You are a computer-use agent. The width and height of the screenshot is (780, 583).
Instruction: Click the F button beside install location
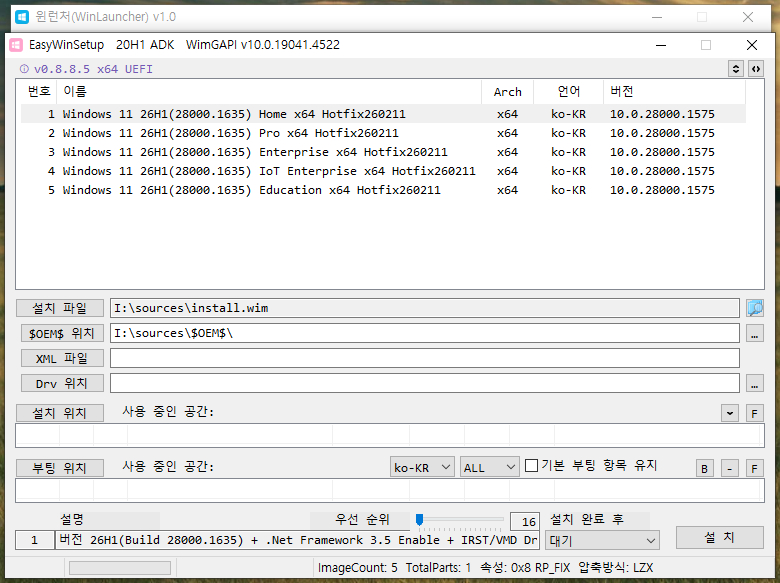(x=755, y=413)
